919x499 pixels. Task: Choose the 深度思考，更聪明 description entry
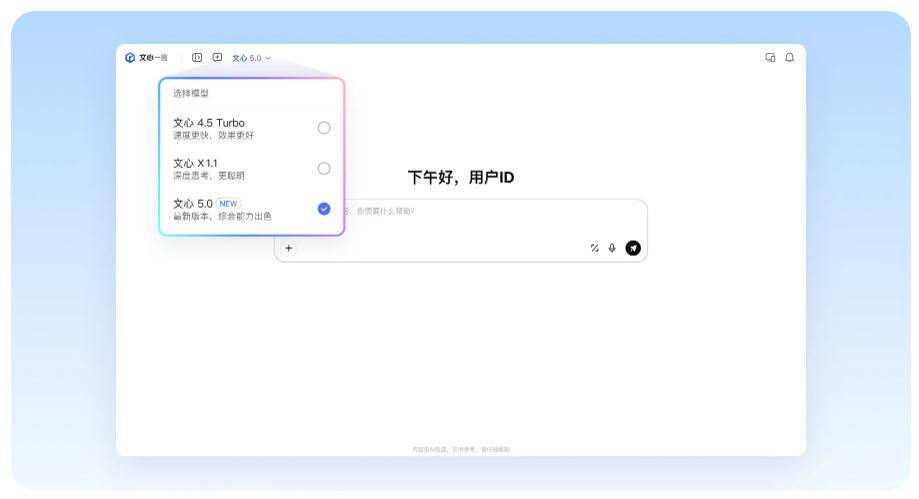[x=208, y=176]
